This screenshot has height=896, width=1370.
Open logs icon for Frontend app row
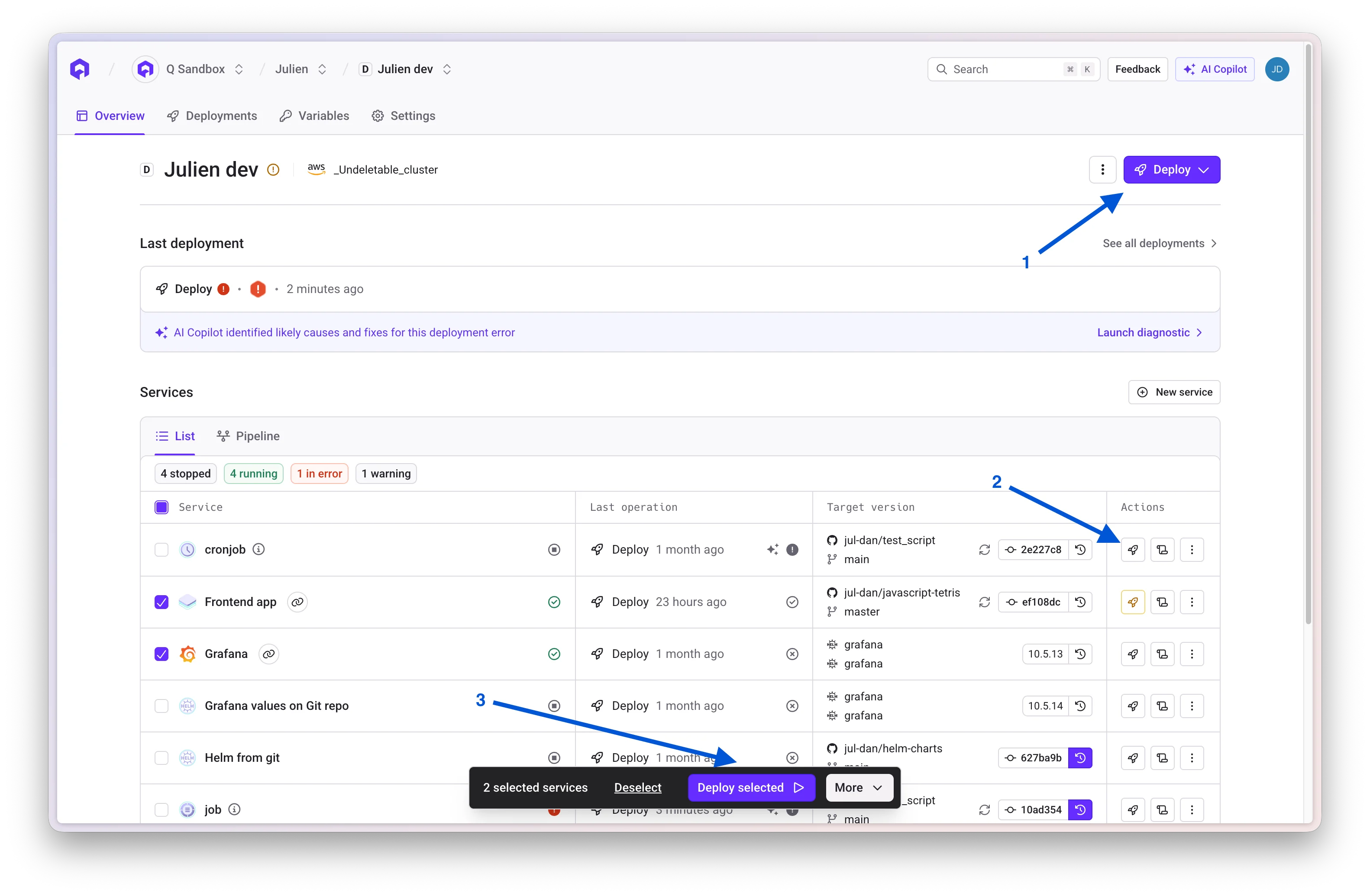click(x=1162, y=602)
